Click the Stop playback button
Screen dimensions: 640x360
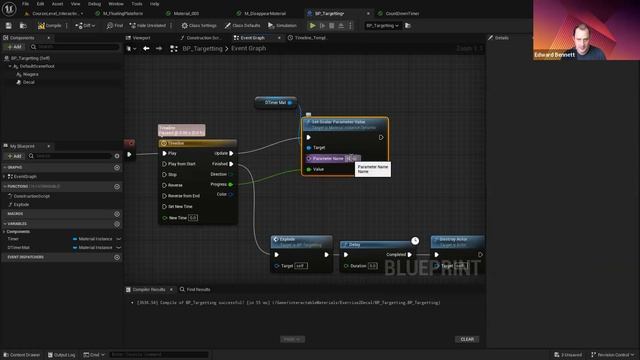332,26
